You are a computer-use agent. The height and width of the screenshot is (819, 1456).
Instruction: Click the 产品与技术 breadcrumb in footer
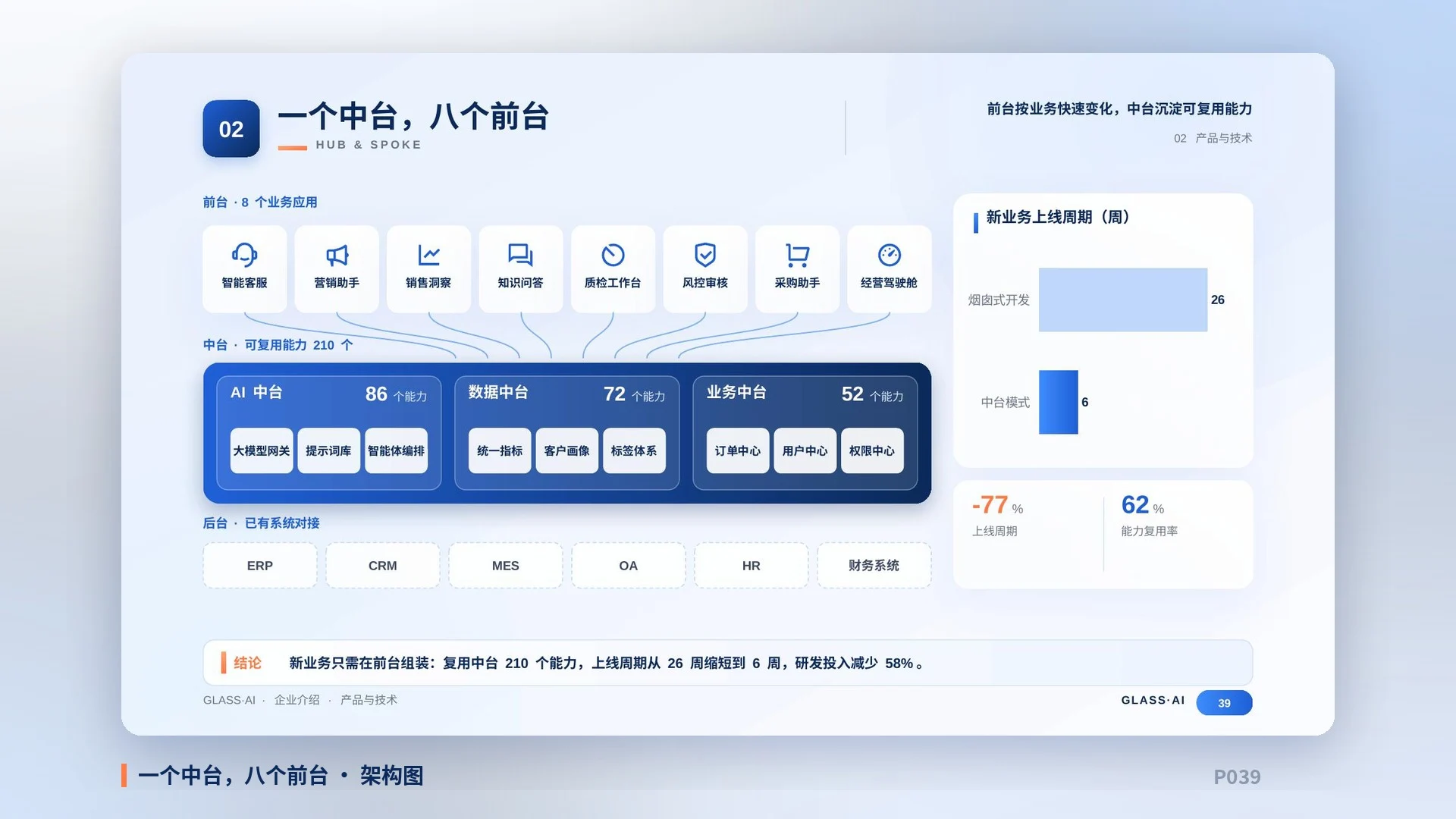pyautogui.click(x=369, y=700)
